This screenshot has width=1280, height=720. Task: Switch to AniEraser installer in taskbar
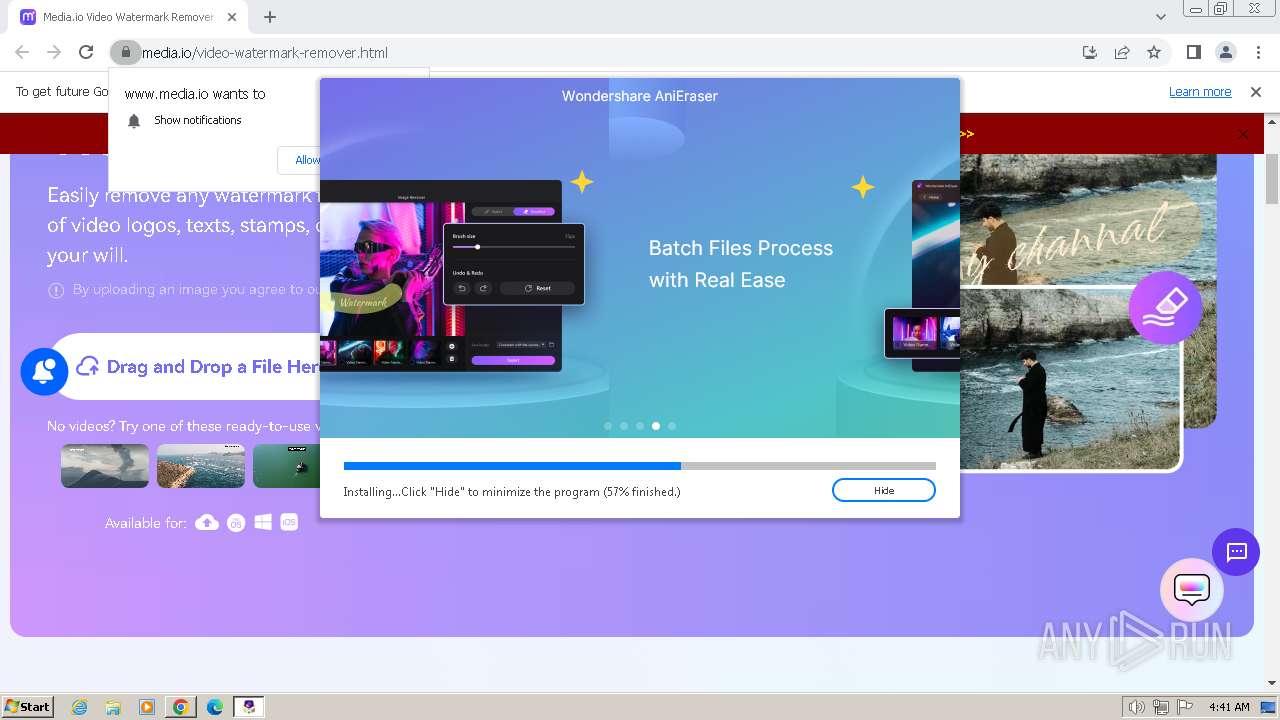coord(249,707)
